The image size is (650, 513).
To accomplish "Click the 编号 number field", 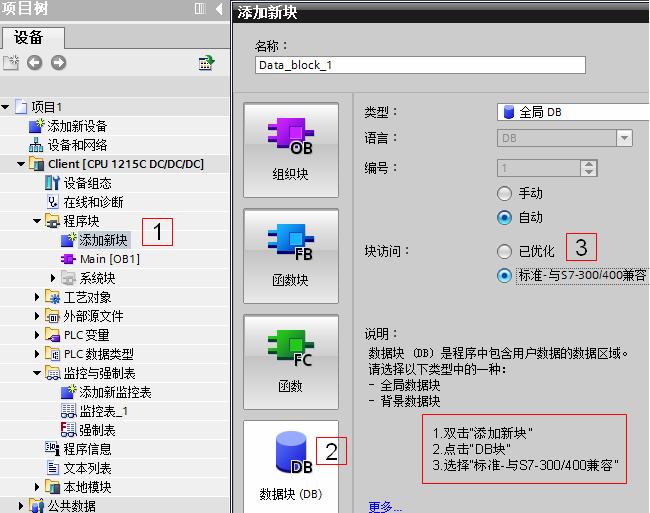I will click(x=539, y=168).
